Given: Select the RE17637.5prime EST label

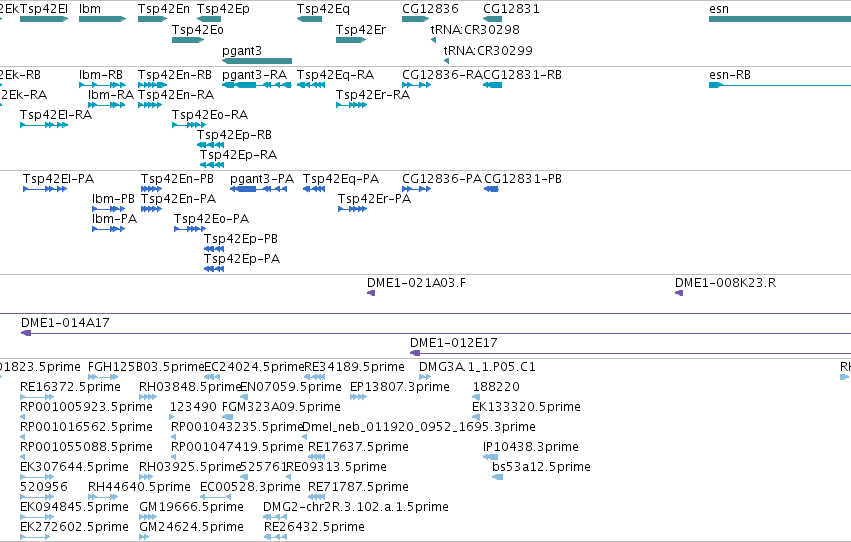Looking at the screenshot, I should coord(358,447).
